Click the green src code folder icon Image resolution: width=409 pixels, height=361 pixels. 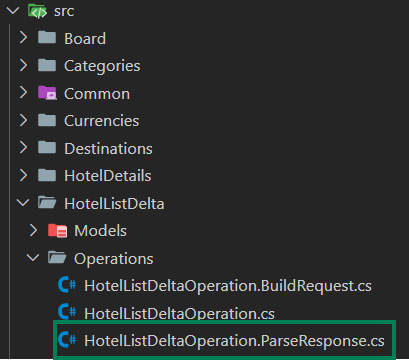[38, 11]
